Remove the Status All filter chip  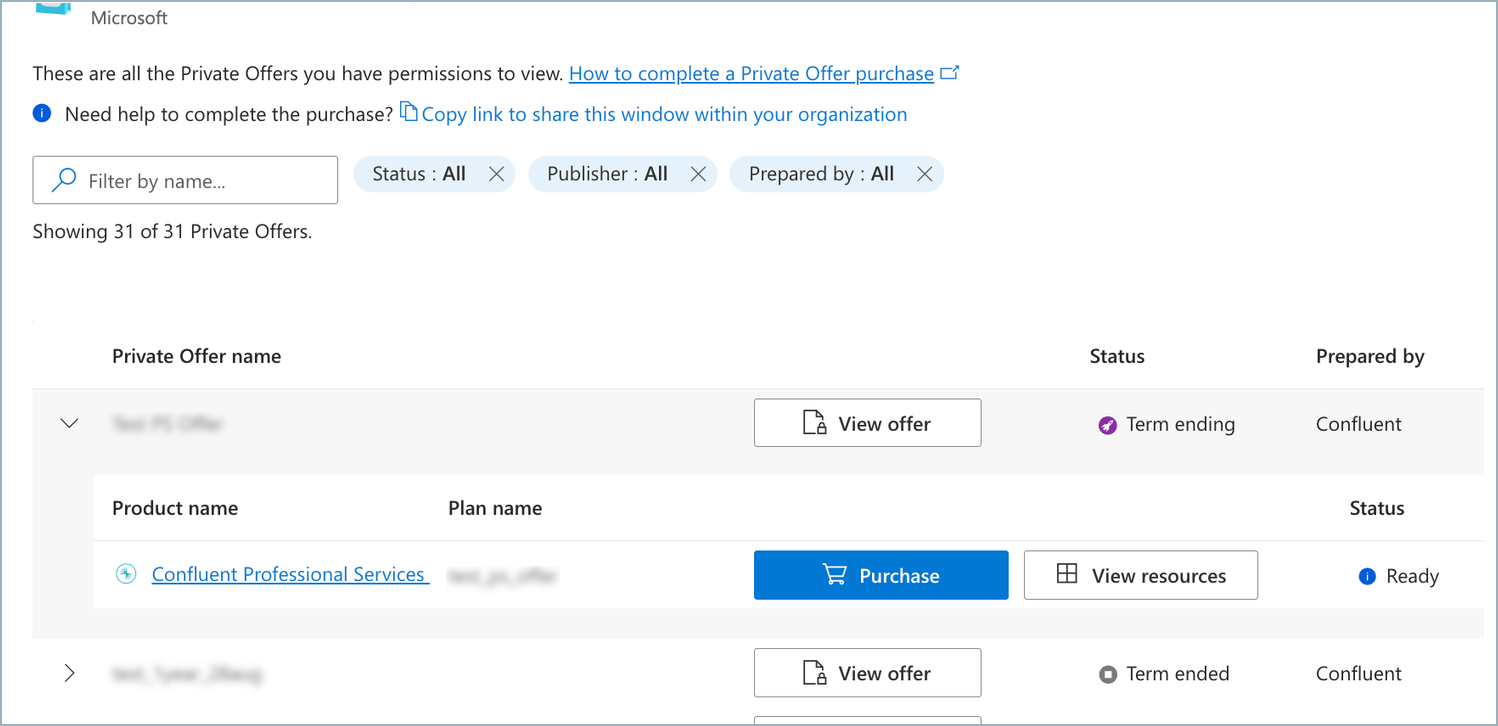(x=497, y=174)
